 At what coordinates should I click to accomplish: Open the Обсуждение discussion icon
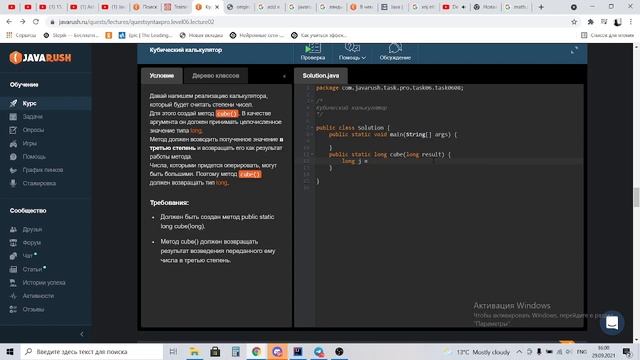tap(395, 52)
